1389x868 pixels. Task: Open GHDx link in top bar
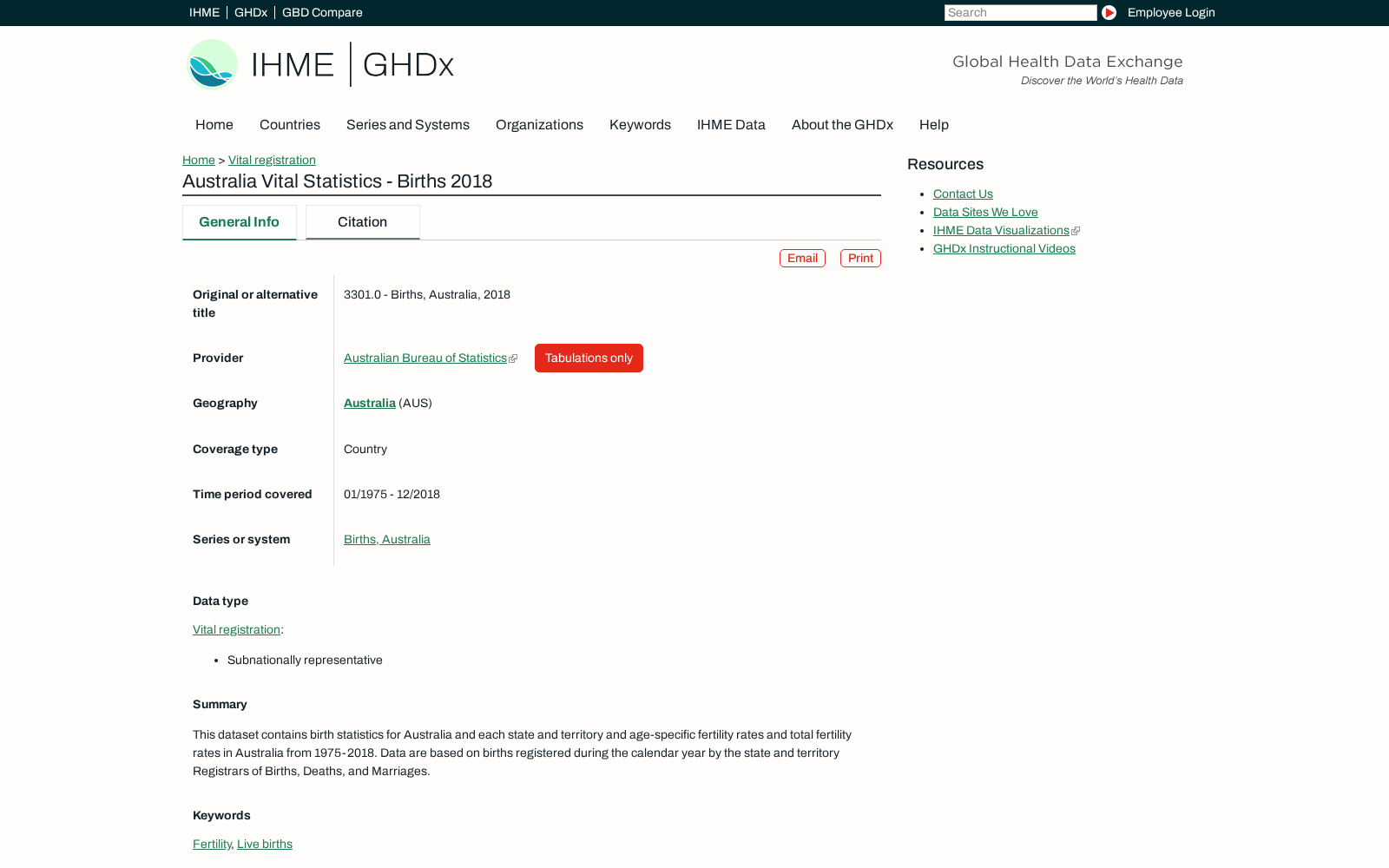point(251,12)
